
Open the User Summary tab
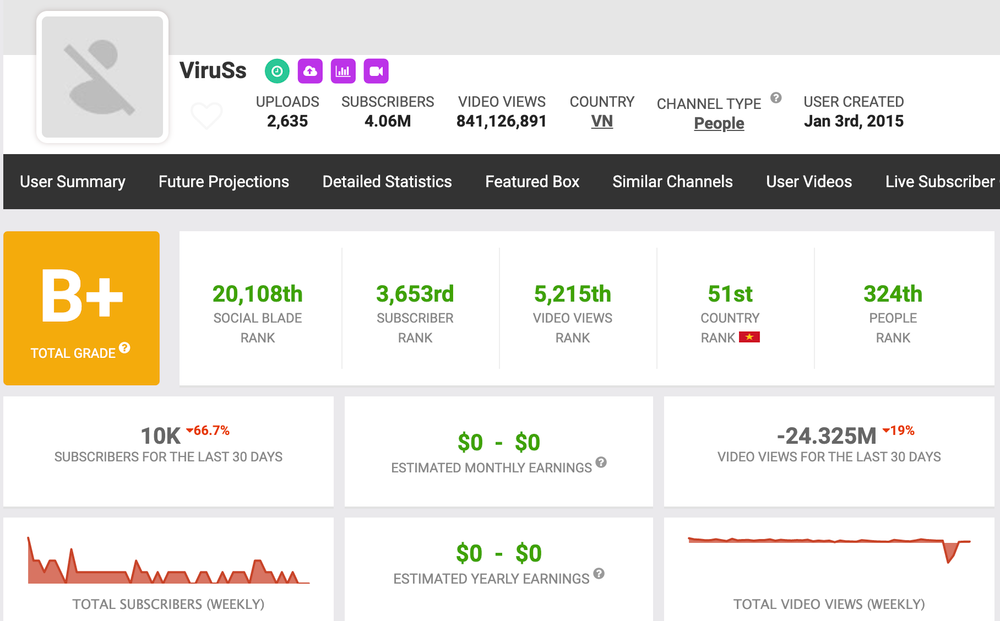tap(72, 182)
